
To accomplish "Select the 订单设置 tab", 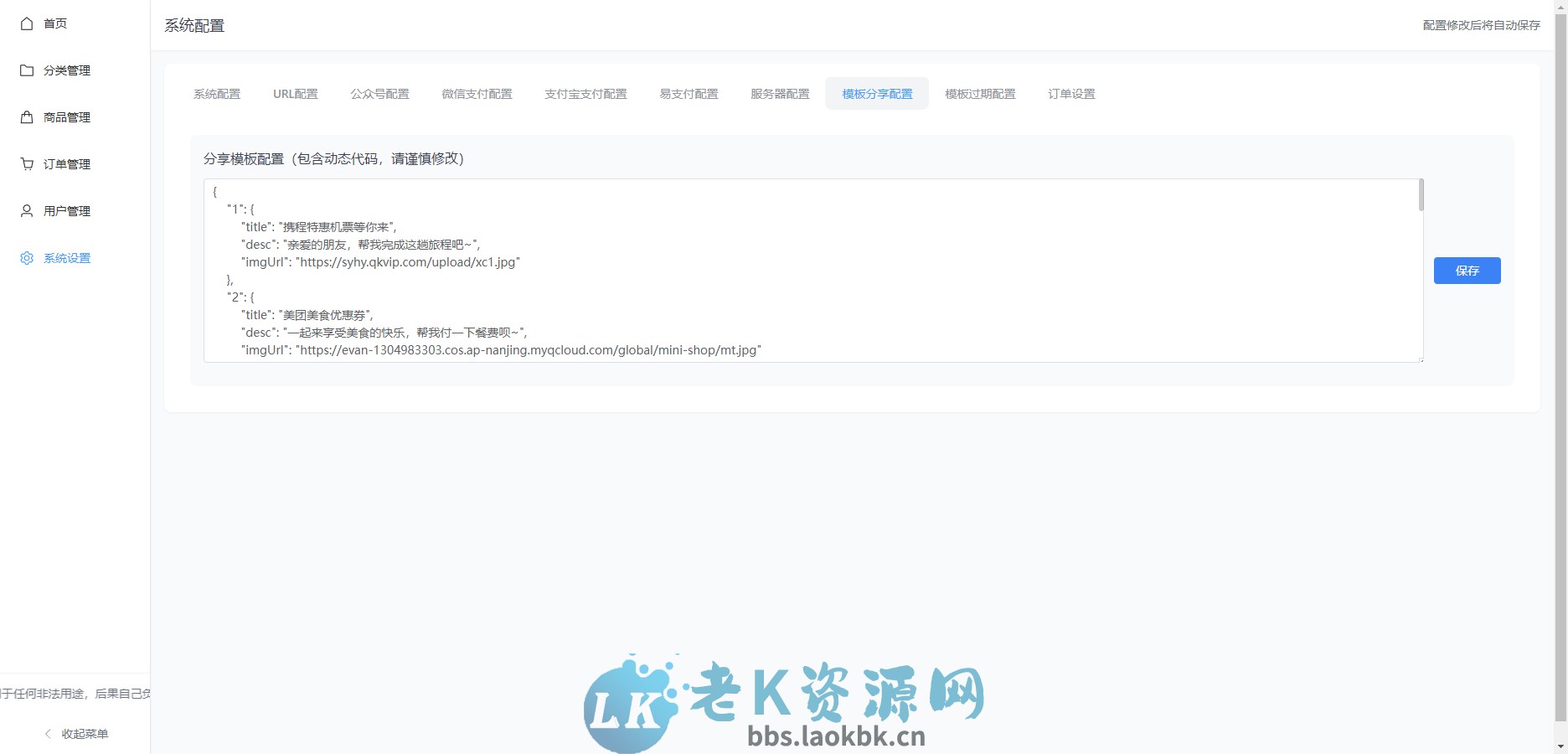I will [x=1071, y=94].
